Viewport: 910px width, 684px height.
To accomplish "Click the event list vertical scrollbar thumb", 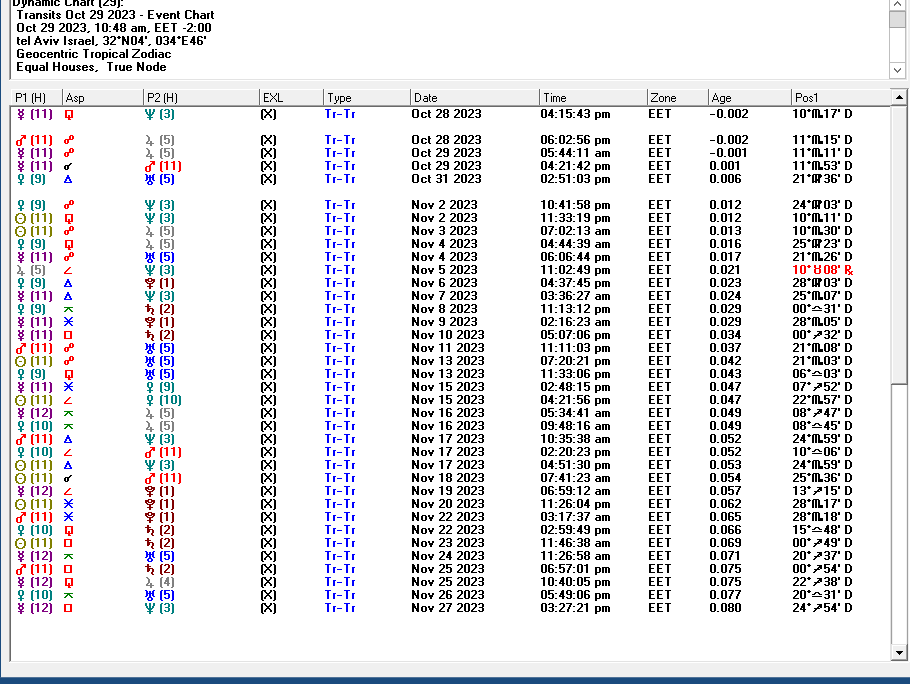I will point(899,244).
